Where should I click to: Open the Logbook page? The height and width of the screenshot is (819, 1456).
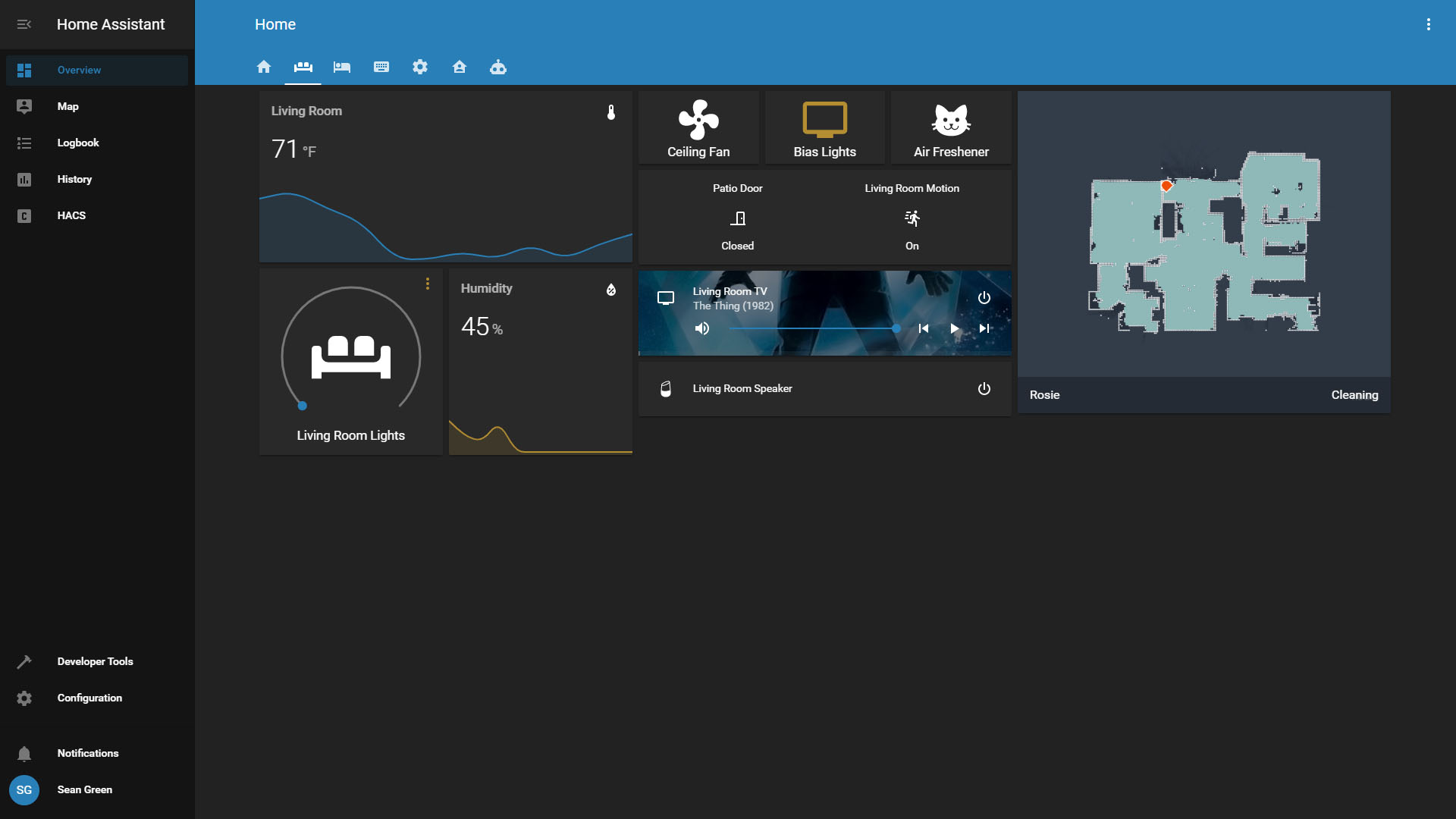click(x=97, y=143)
